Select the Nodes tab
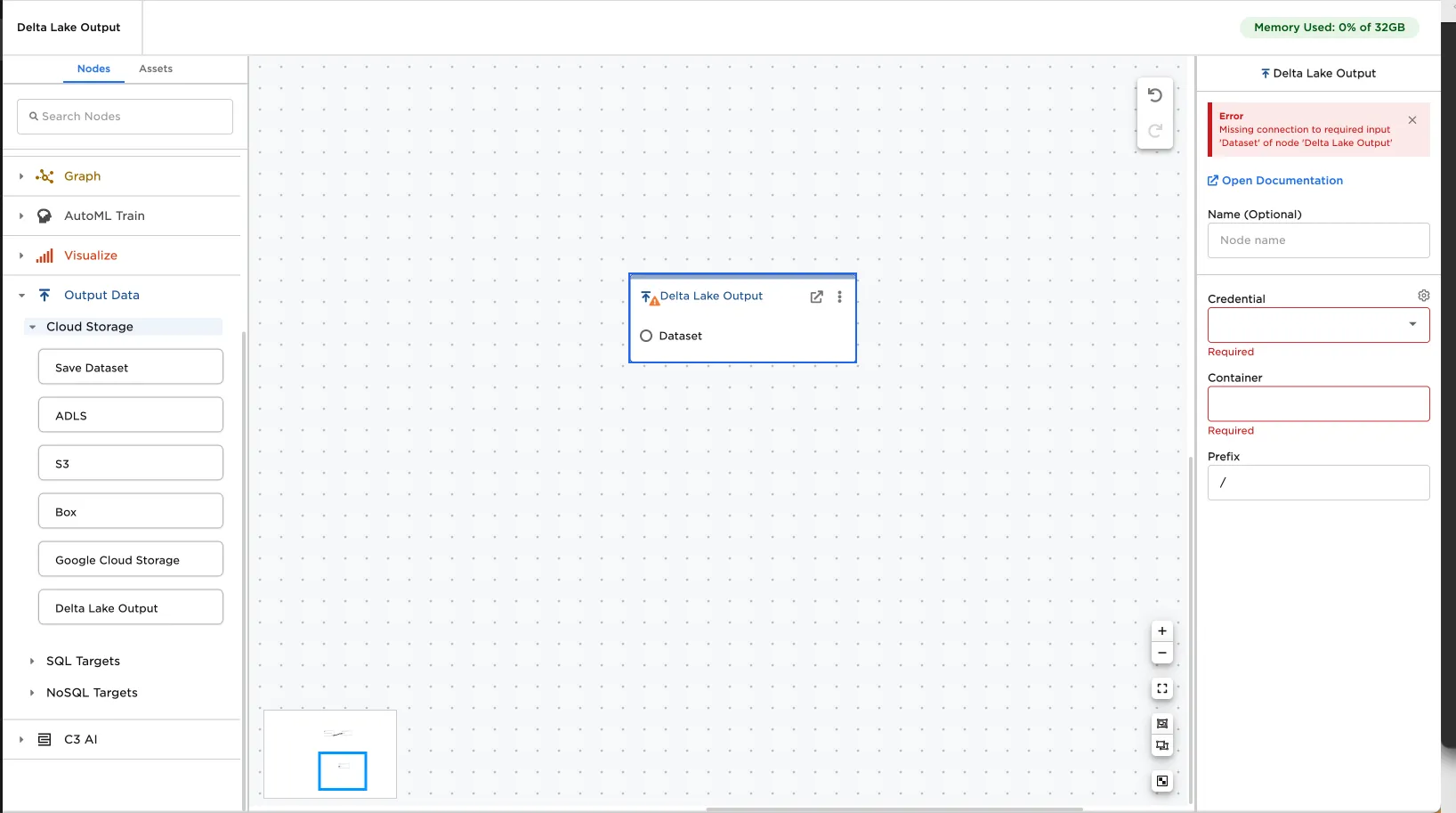This screenshot has width=1456, height=813. 93,69
